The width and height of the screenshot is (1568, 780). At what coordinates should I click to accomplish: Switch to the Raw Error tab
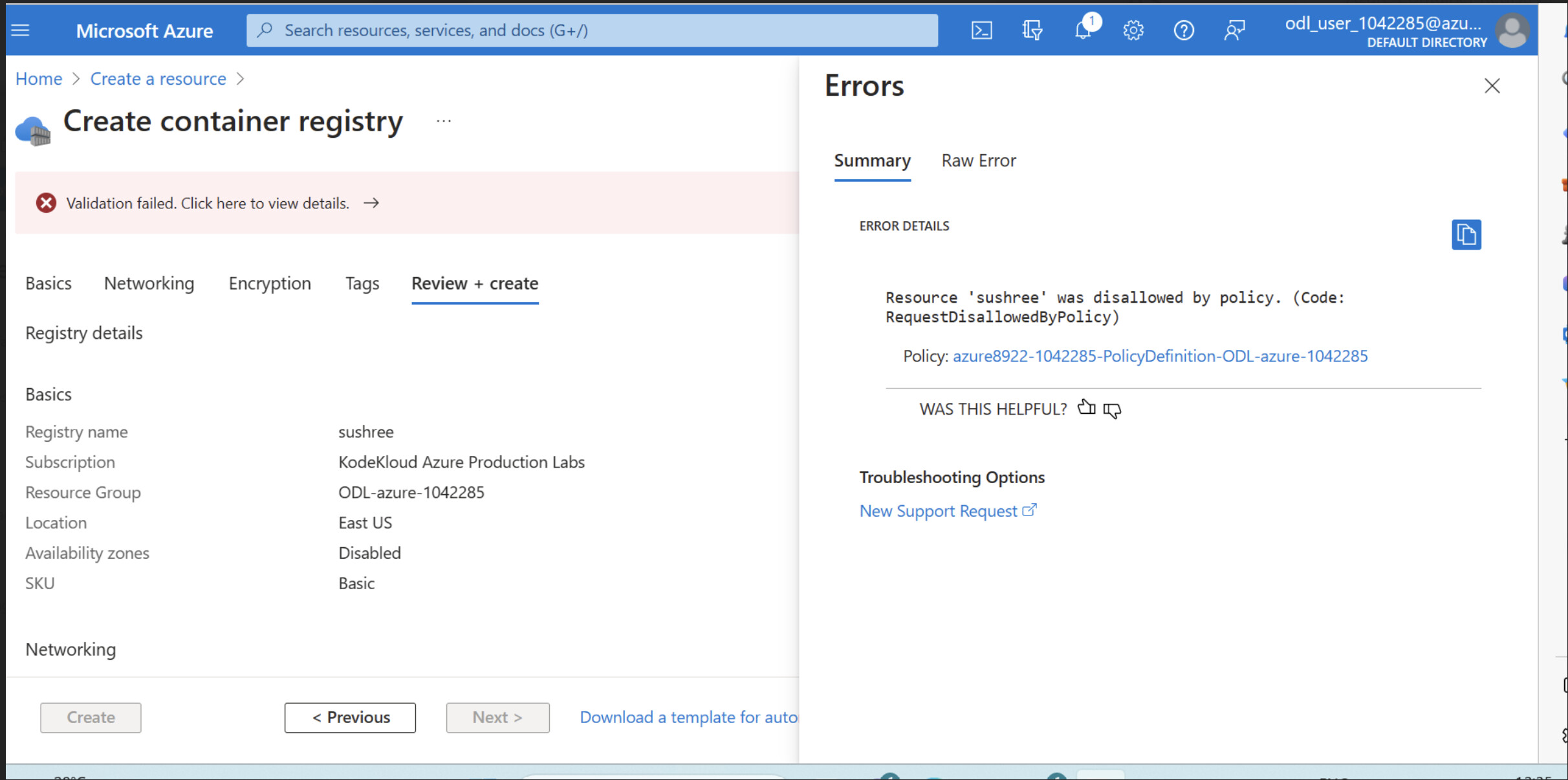pos(978,160)
